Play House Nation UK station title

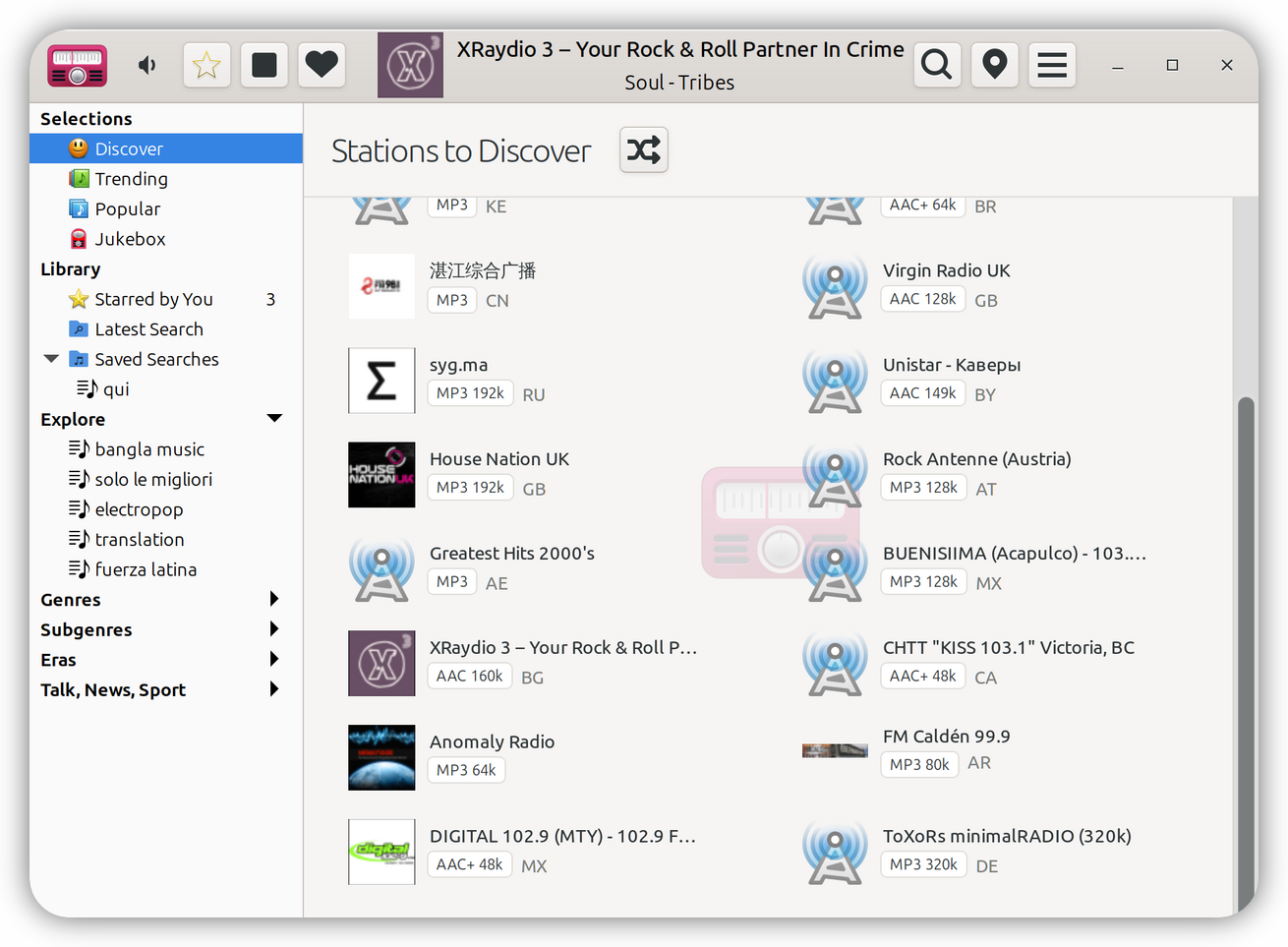[499, 459]
